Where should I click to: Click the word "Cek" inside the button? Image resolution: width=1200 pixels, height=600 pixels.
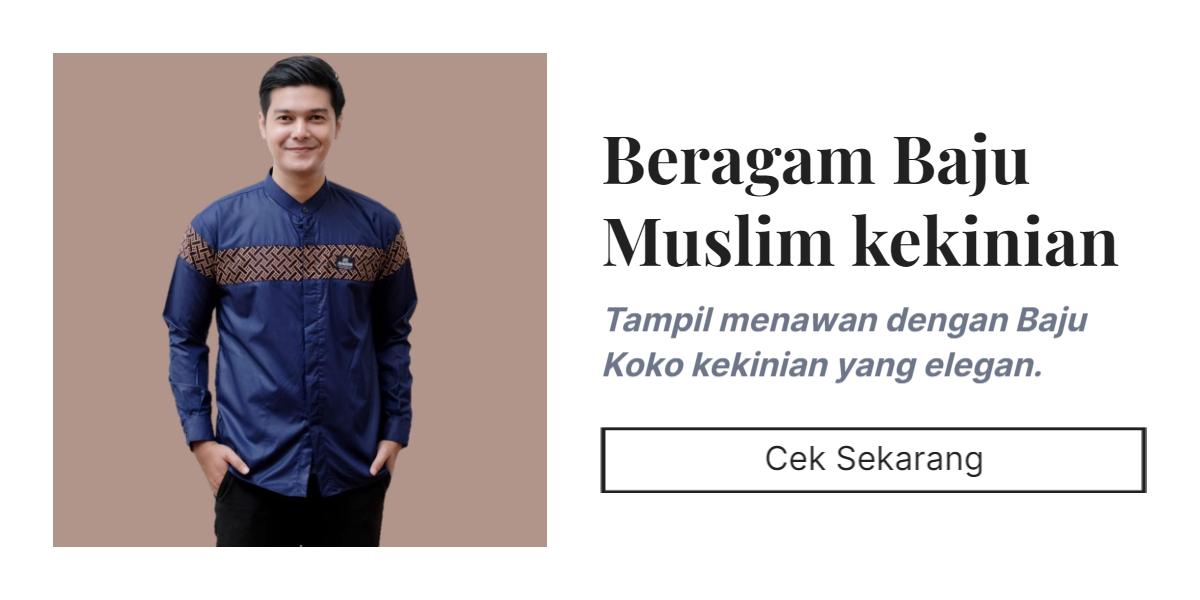point(796,459)
